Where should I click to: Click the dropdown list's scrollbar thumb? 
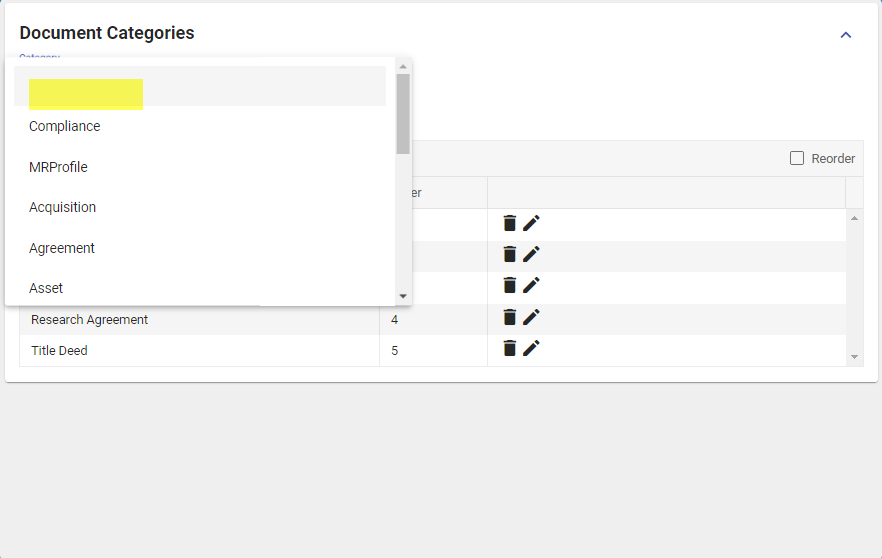[x=403, y=113]
